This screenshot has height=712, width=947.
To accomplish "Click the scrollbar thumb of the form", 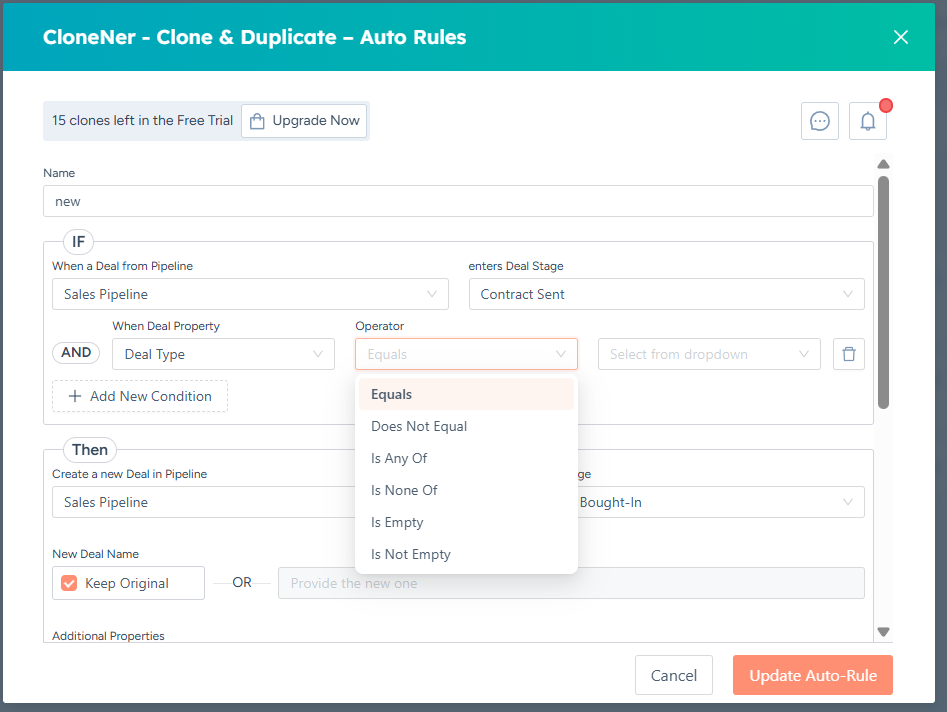I will tap(884, 292).
